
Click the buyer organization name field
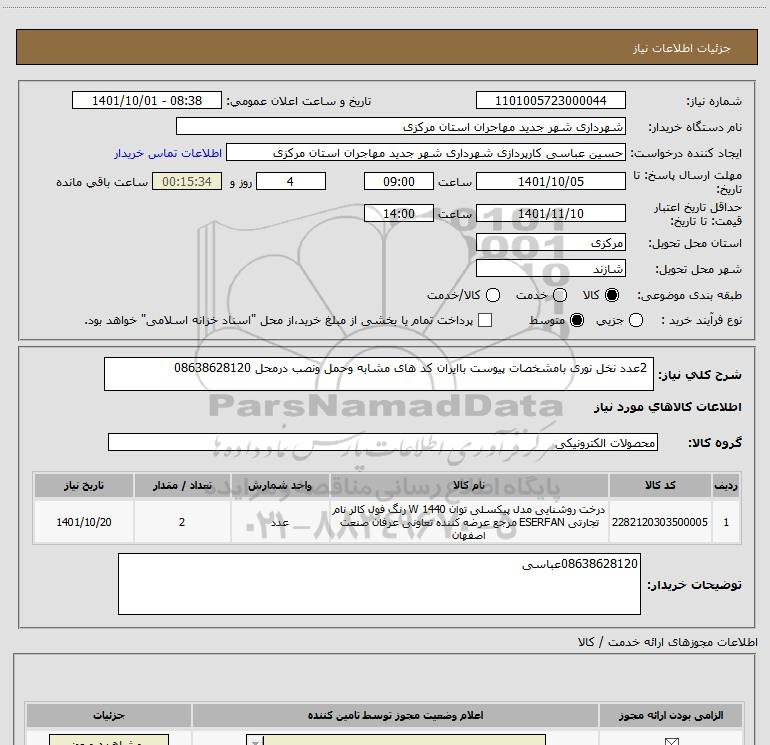click(x=401, y=126)
